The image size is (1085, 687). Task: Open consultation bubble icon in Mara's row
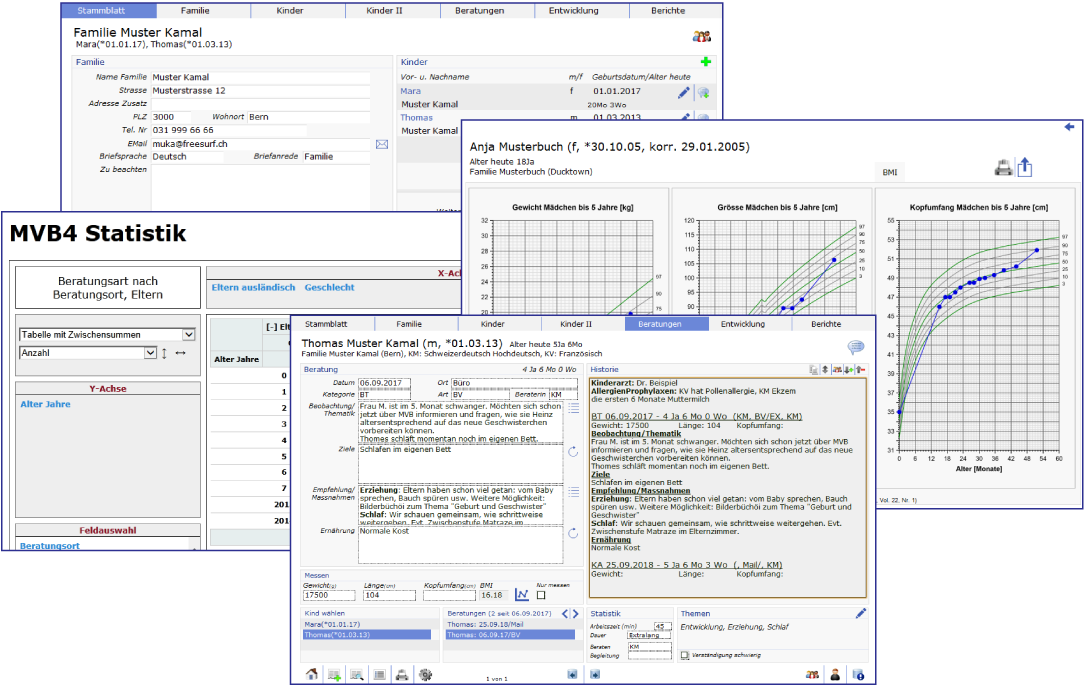coord(704,92)
